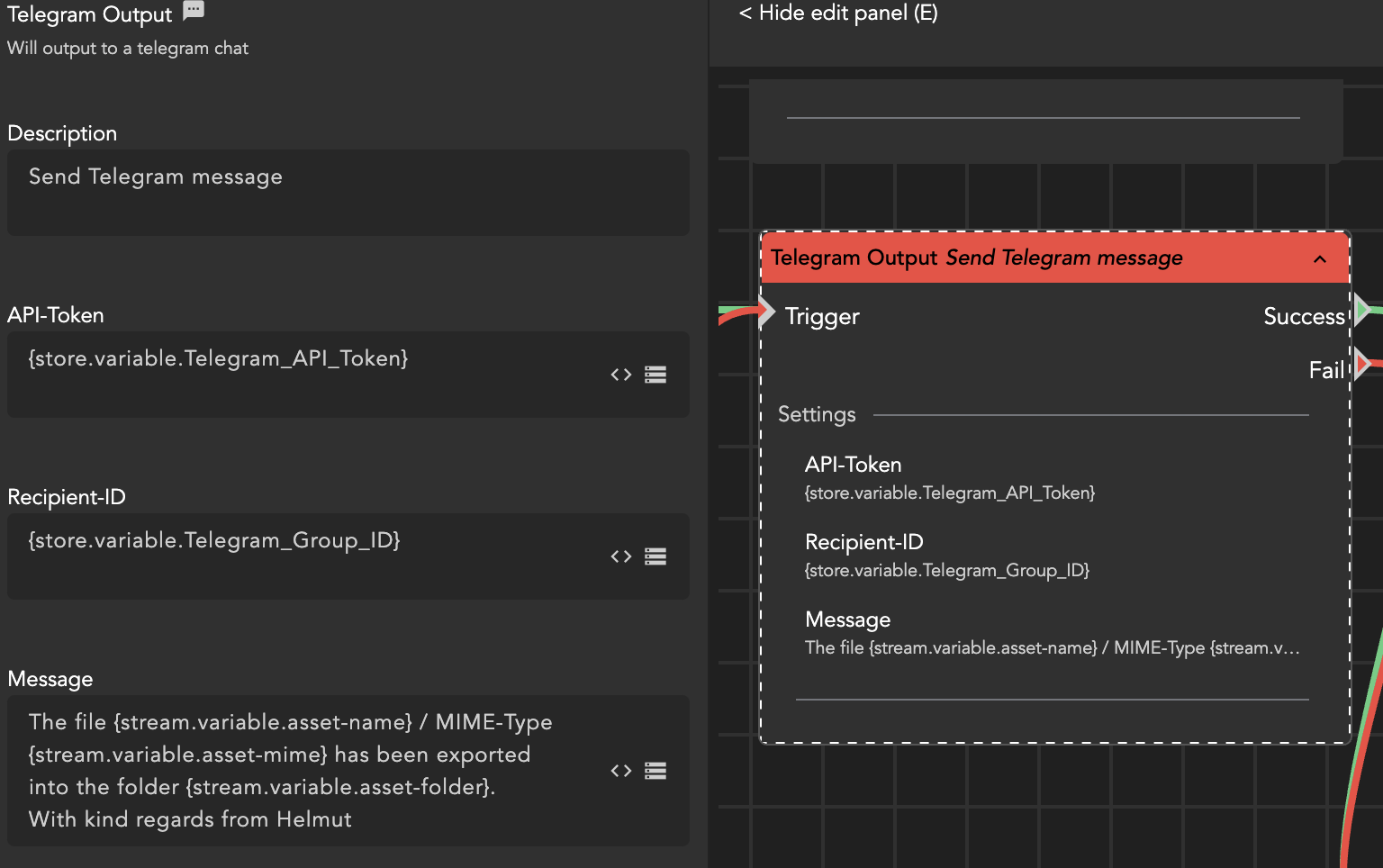Open variable list icon for API-Token field
1383x868 pixels.
pos(655,375)
